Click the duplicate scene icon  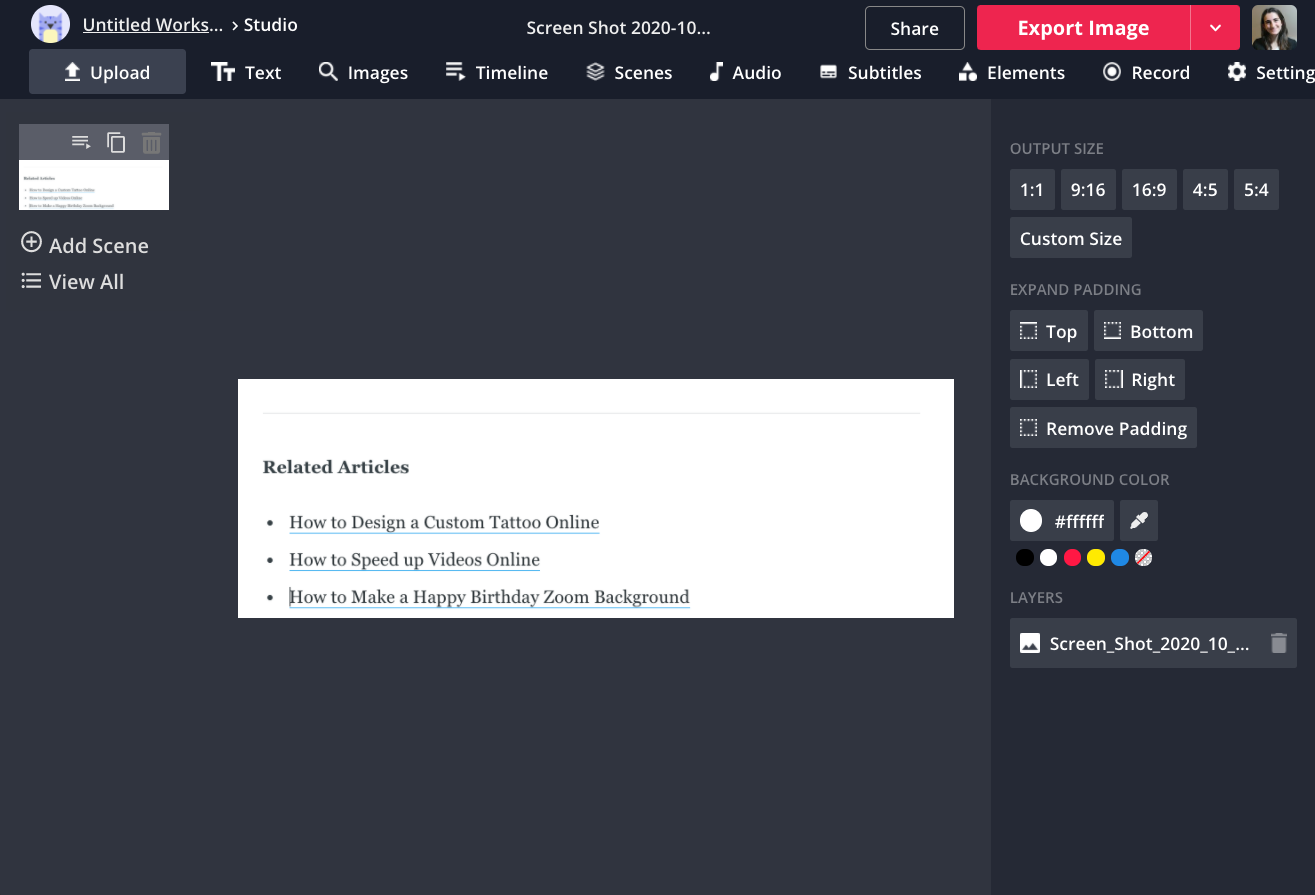pyautogui.click(x=116, y=143)
